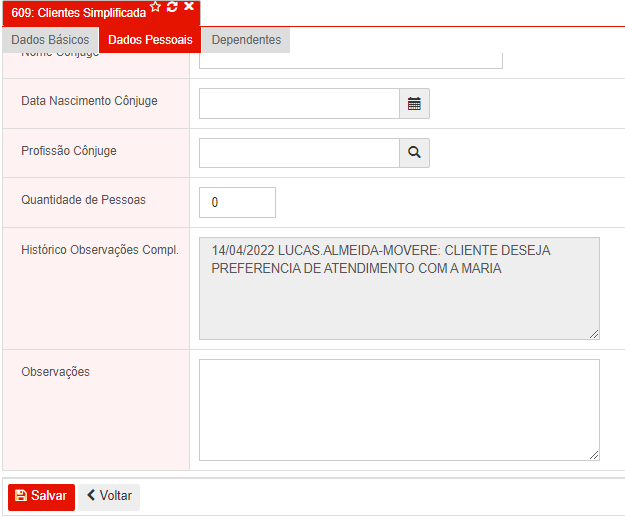This screenshot has height=517, width=625.
Task: Click the Histórico Observações Compl. label
Action: [100, 250]
